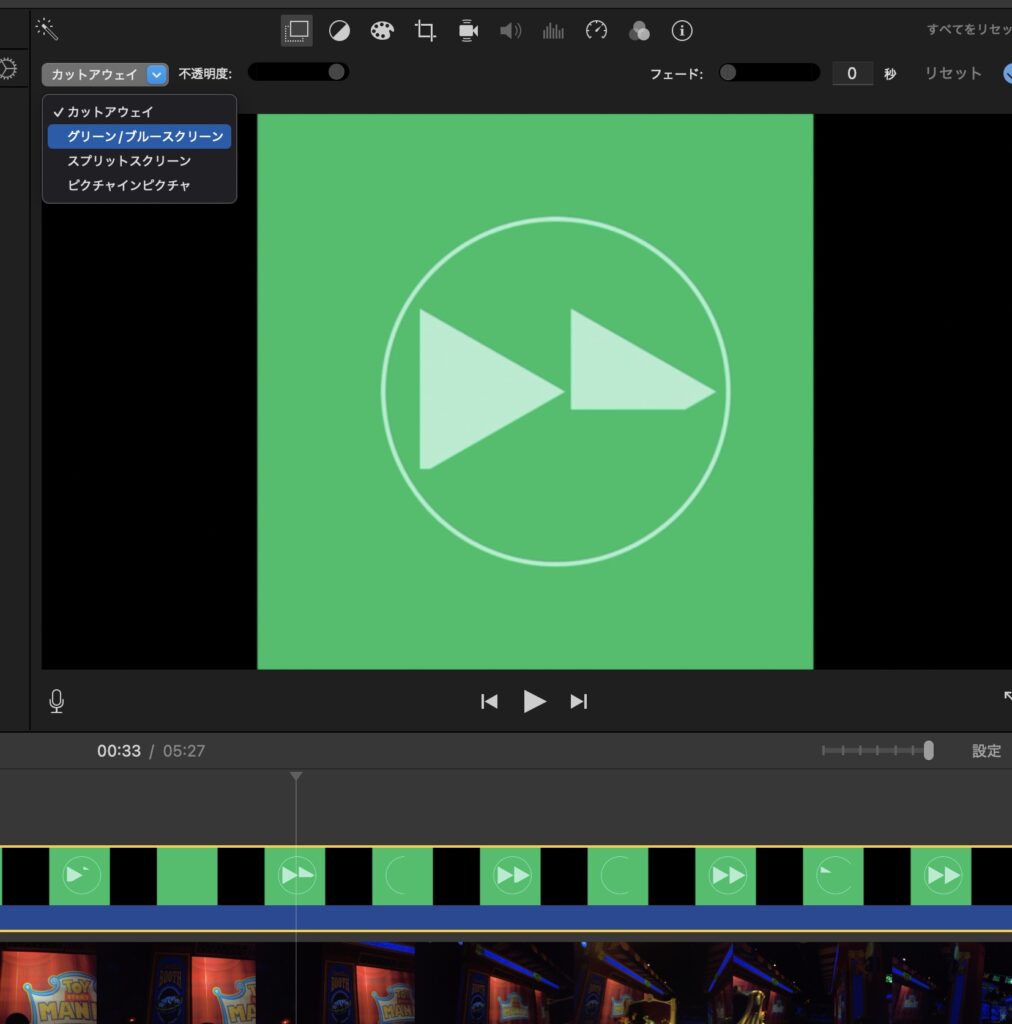Screen dimensions: 1012x1024
Task: Open the clip filter and audio effects icon
Action: pos(639,30)
